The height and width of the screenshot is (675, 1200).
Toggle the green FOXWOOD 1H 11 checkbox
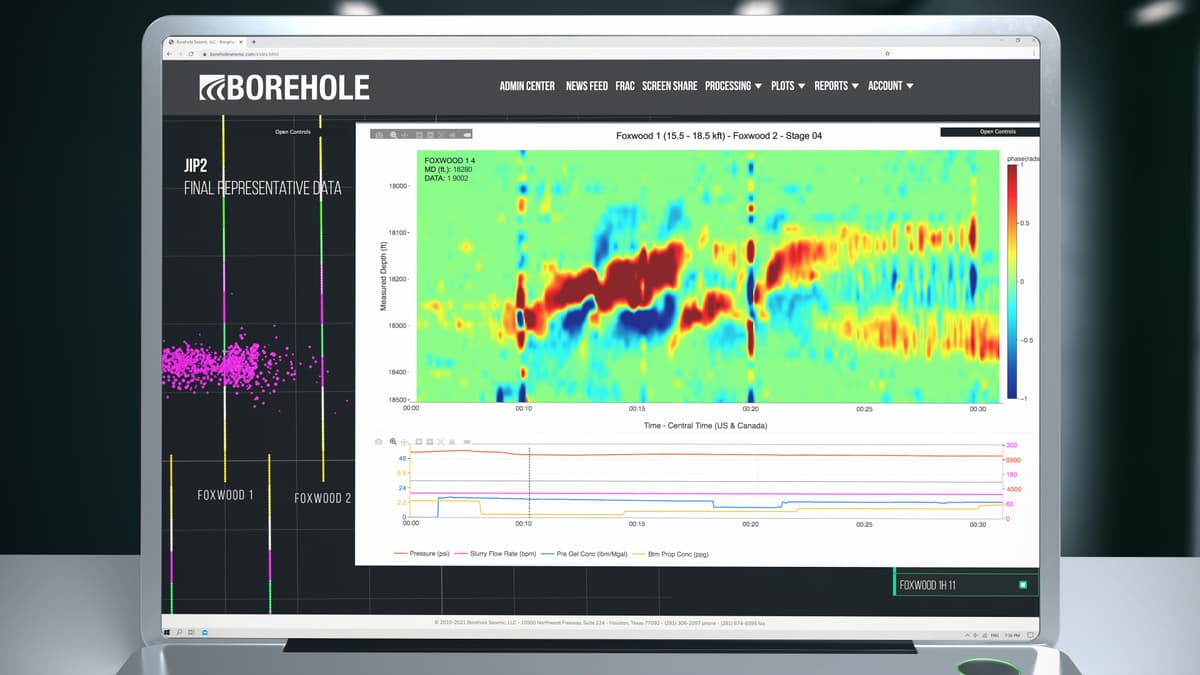pyautogui.click(x=1022, y=585)
